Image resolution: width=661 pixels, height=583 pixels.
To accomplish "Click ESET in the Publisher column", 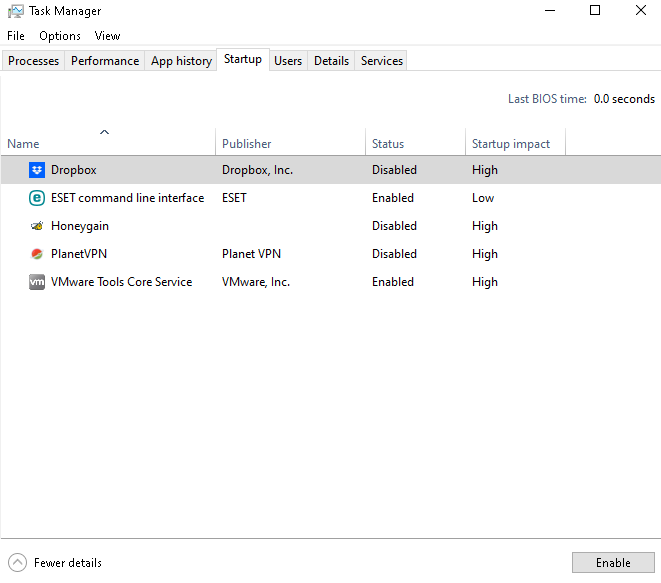I will click(x=234, y=198).
